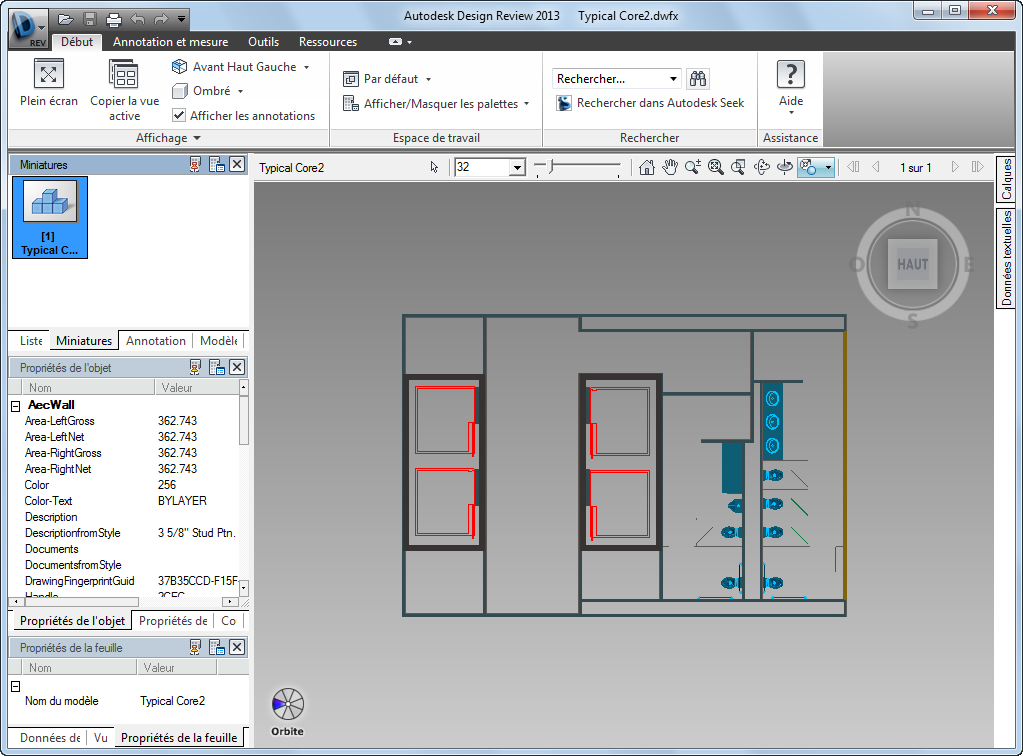Select the Typical Core2 sheet thumbnail

50,218
